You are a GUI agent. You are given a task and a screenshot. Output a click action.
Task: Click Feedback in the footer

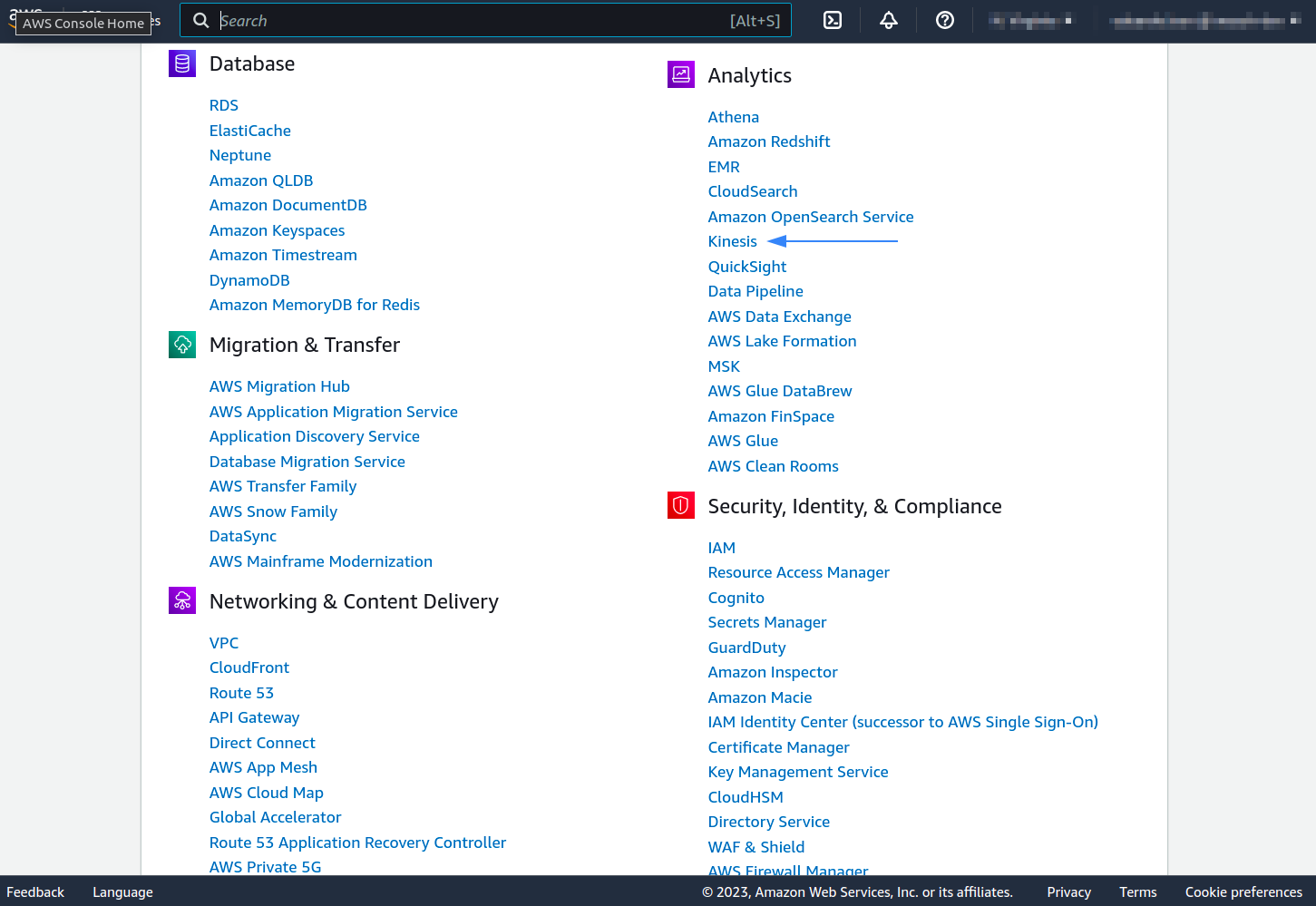35,891
